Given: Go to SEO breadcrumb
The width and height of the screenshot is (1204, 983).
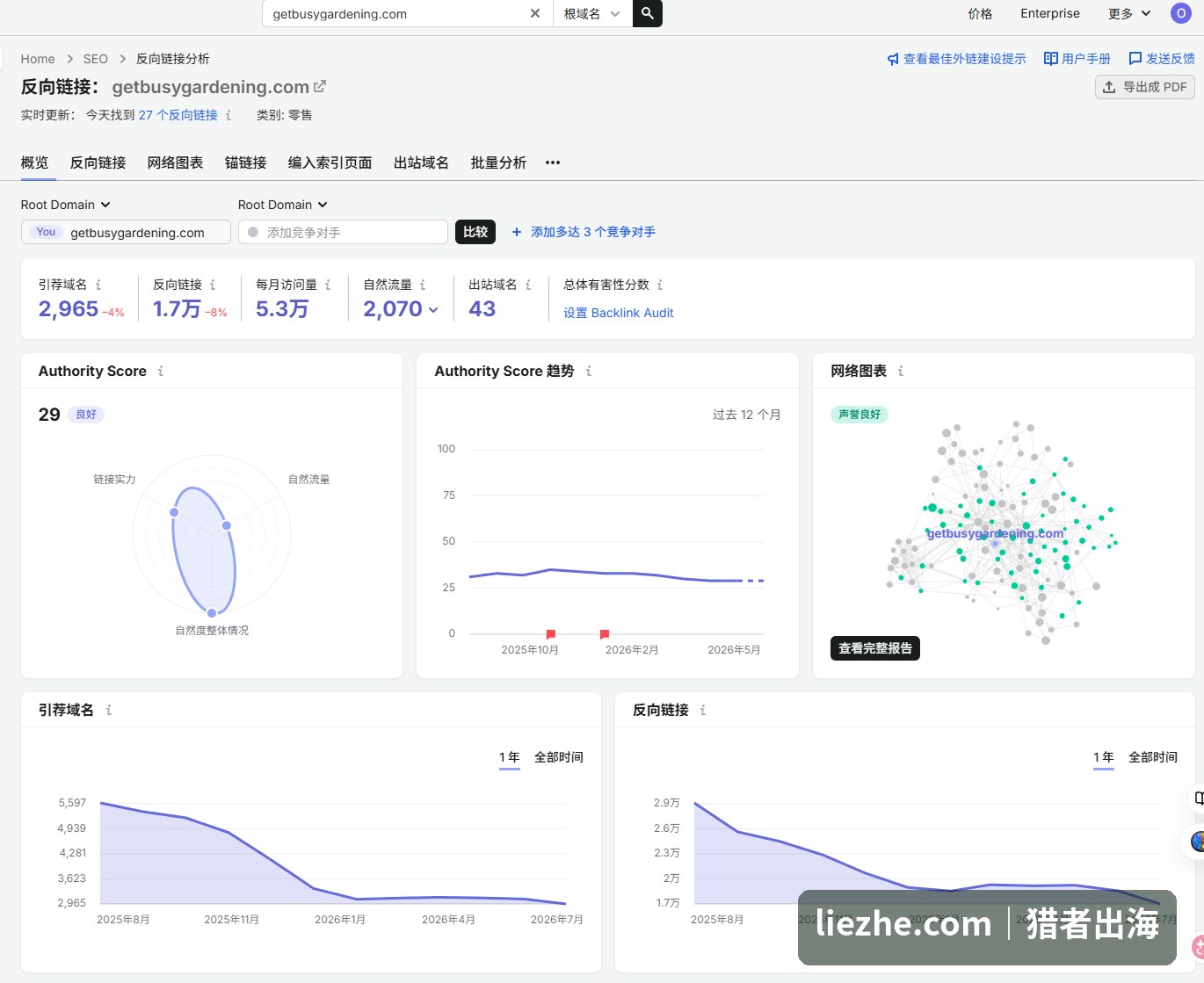Looking at the screenshot, I should tap(96, 59).
